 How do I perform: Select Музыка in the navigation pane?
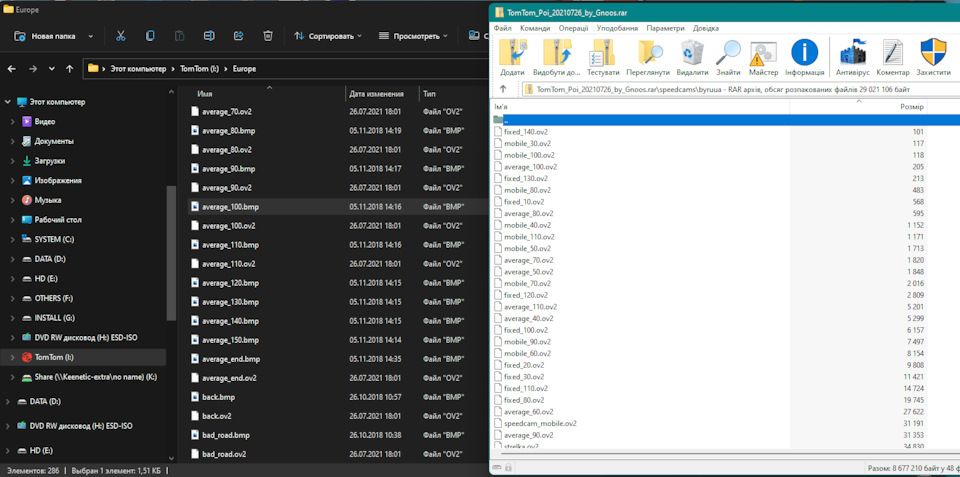[x=48, y=200]
